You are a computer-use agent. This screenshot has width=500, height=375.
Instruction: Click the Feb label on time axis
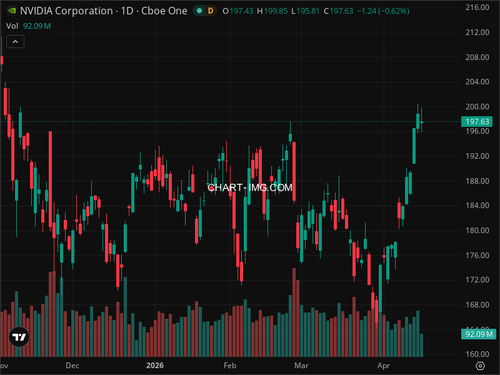[x=230, y=366]
